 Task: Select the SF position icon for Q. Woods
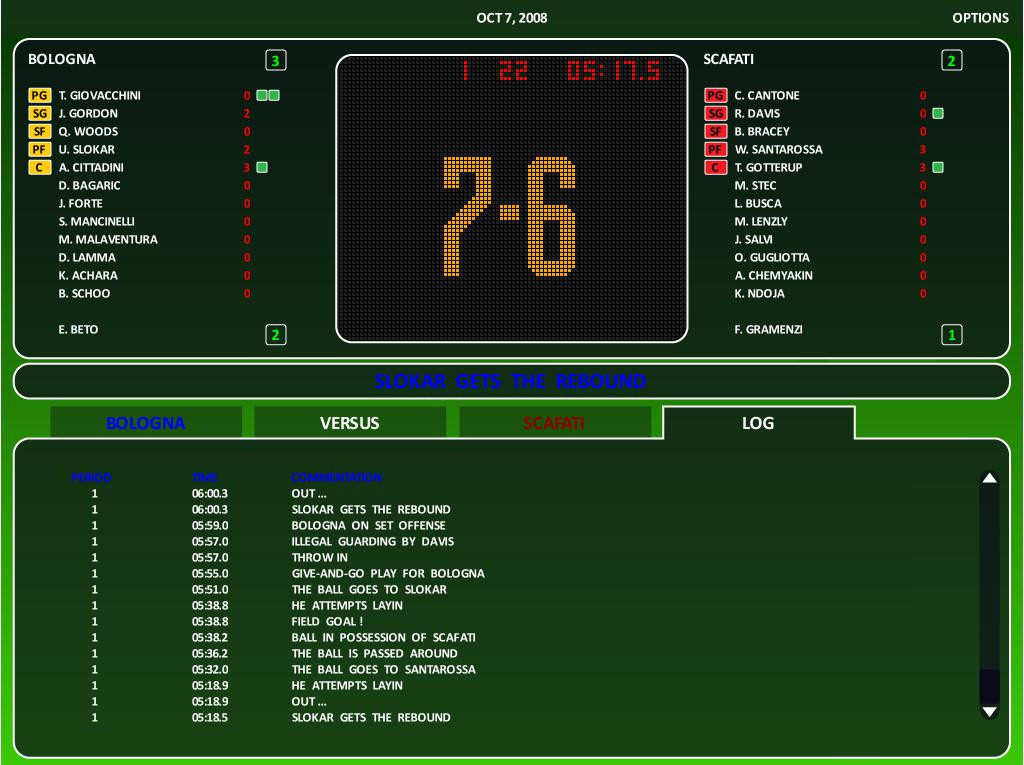(x=41, y=131)
